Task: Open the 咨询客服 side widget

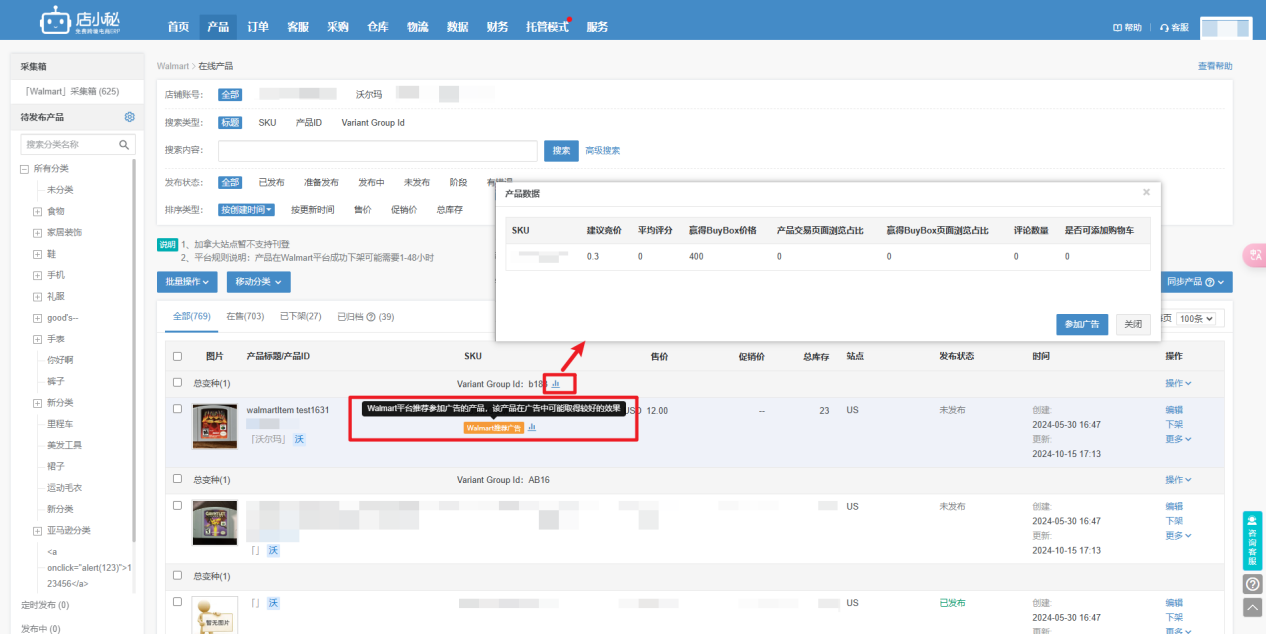Action: 1252,540
